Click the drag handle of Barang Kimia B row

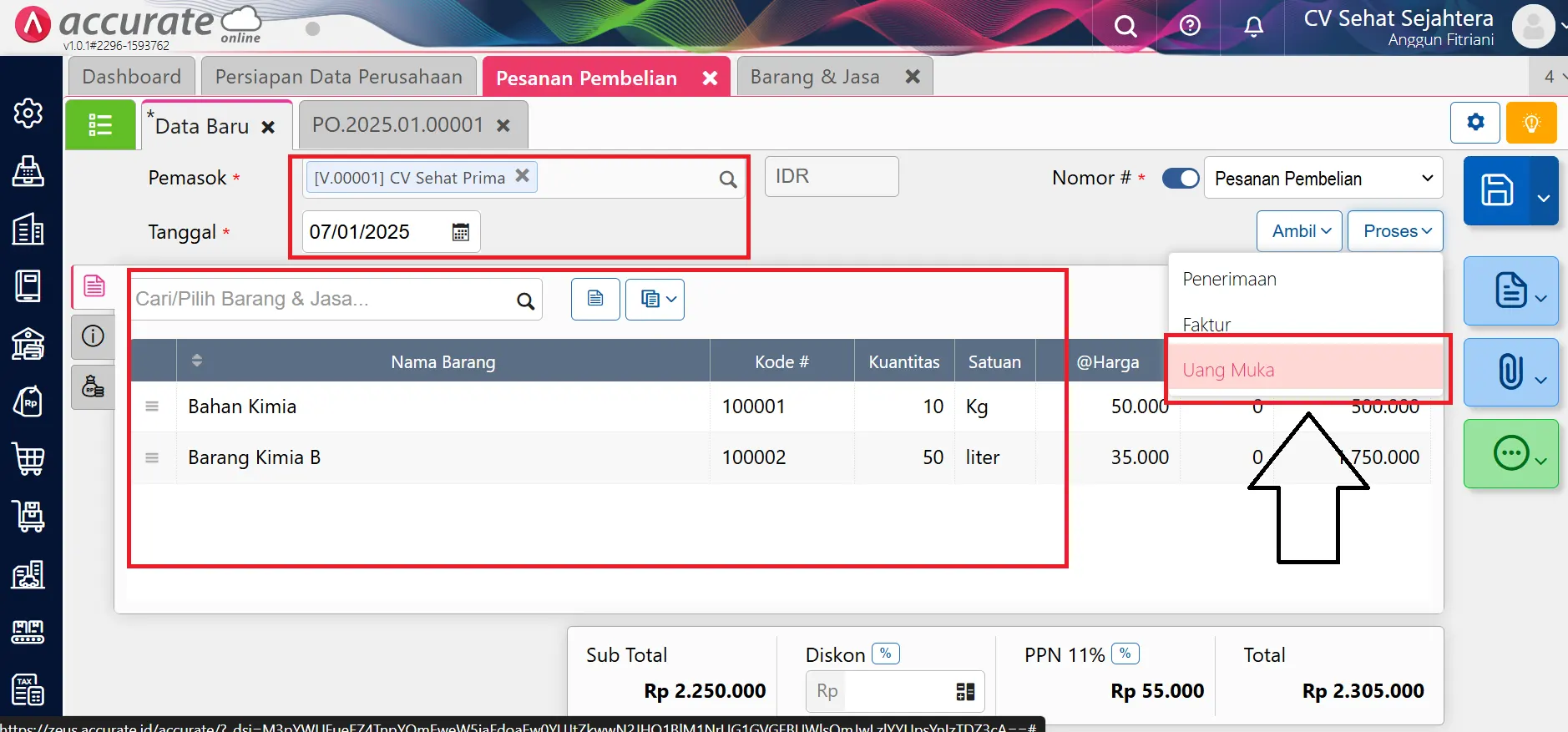[x=152, y=457]
